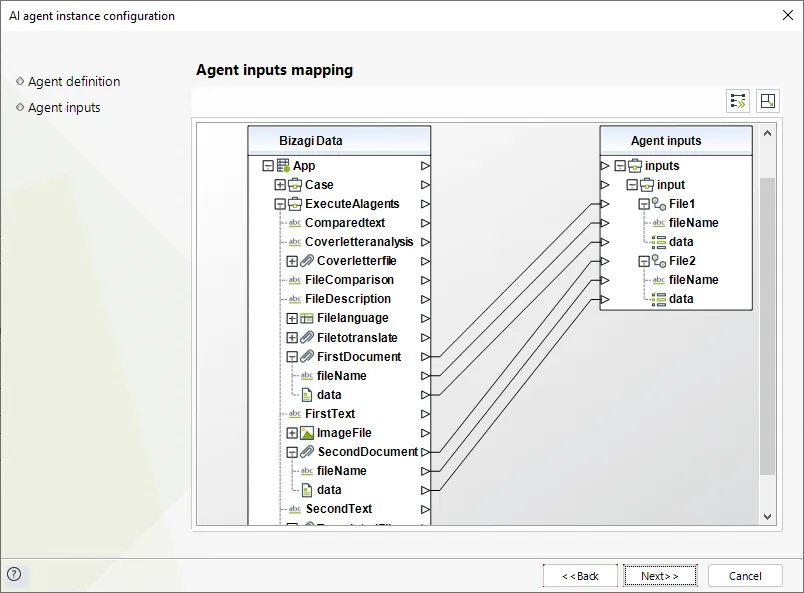Click the ImageFile picture icon
The image size is (804, 593).
tap(307, 433)
